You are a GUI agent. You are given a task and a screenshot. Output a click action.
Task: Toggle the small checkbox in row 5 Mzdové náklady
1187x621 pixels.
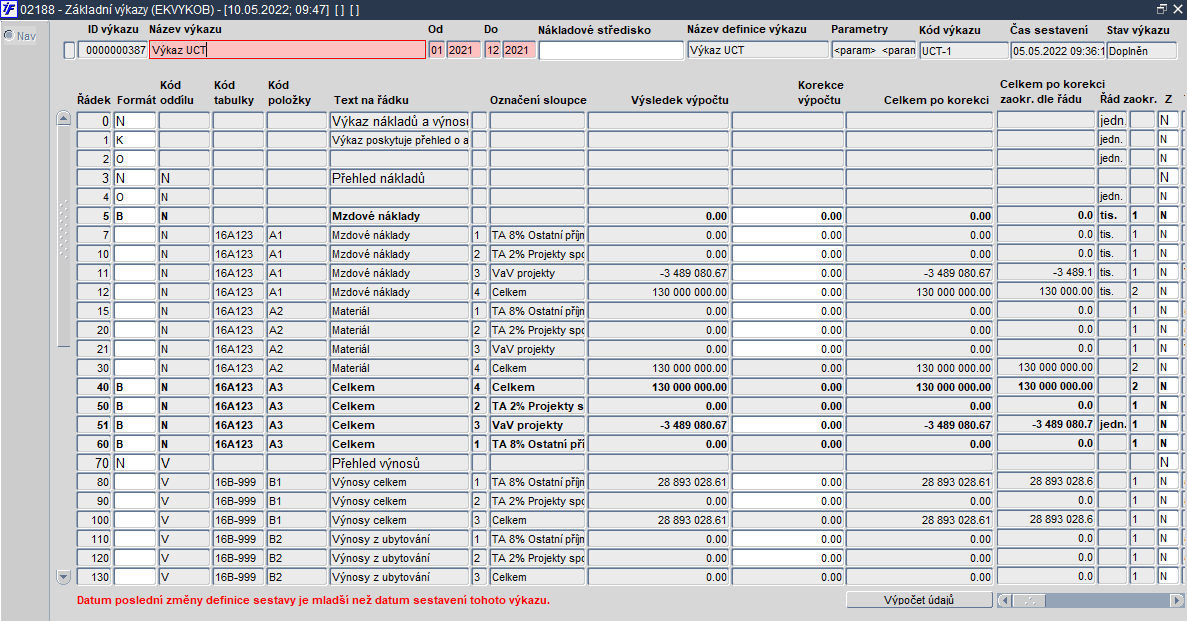(x=479, y=216)
